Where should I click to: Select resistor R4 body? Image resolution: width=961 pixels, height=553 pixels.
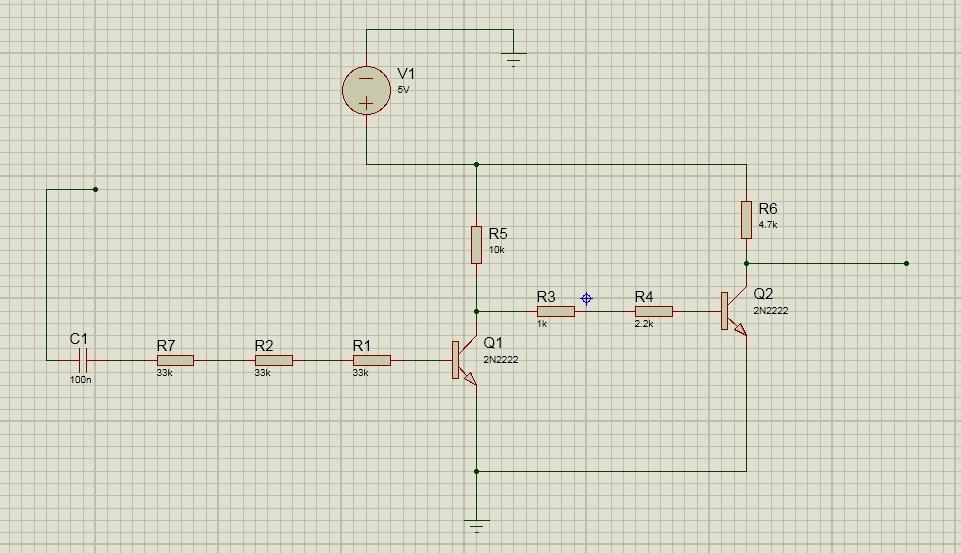pyautogui.click(x=654, y=311)
